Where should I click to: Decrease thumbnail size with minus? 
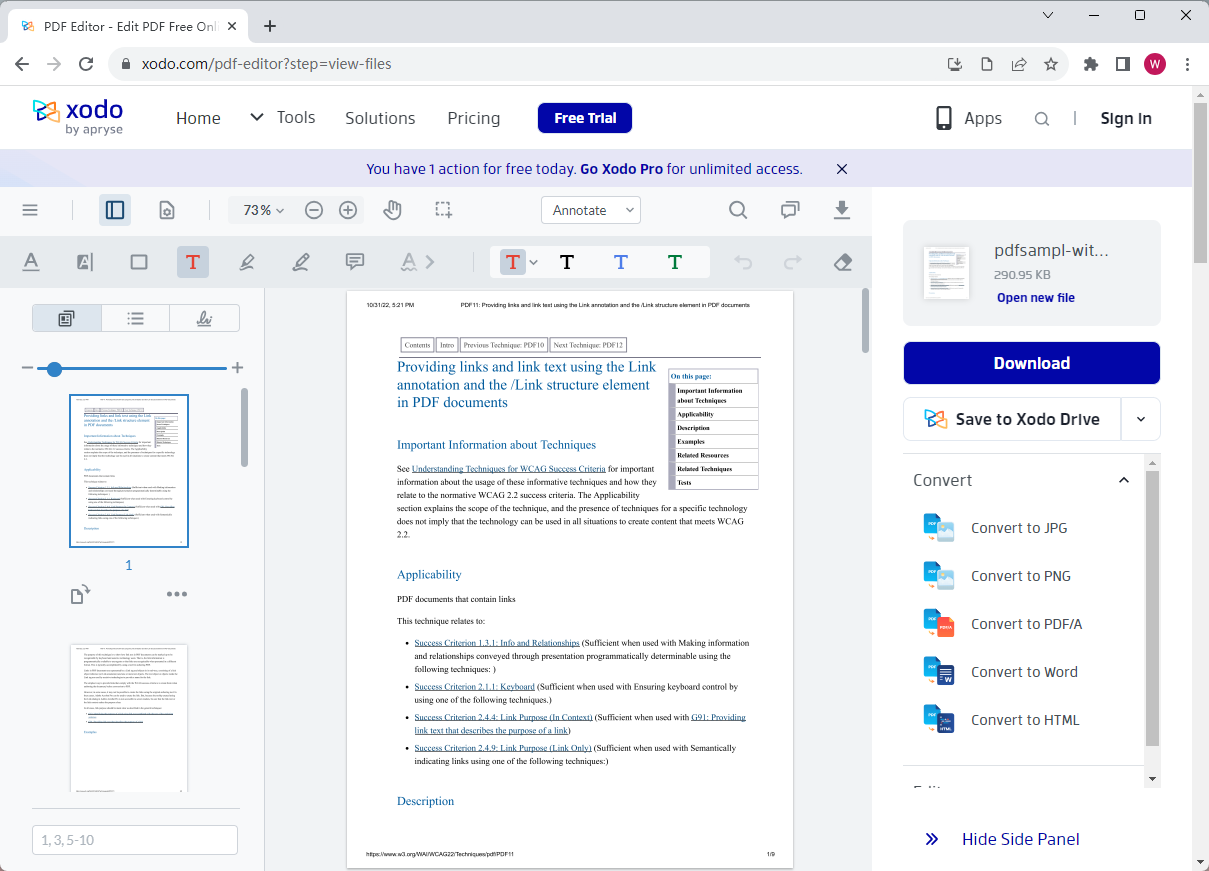pos(27,368)
